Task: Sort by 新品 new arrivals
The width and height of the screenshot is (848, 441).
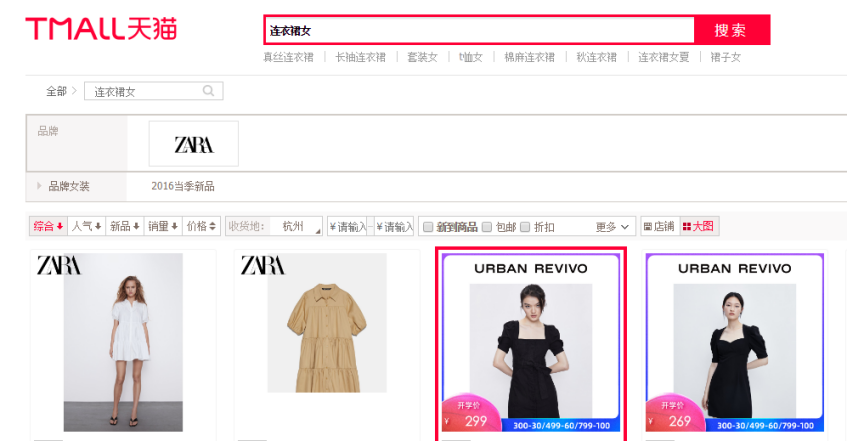Action: [125, 226]
